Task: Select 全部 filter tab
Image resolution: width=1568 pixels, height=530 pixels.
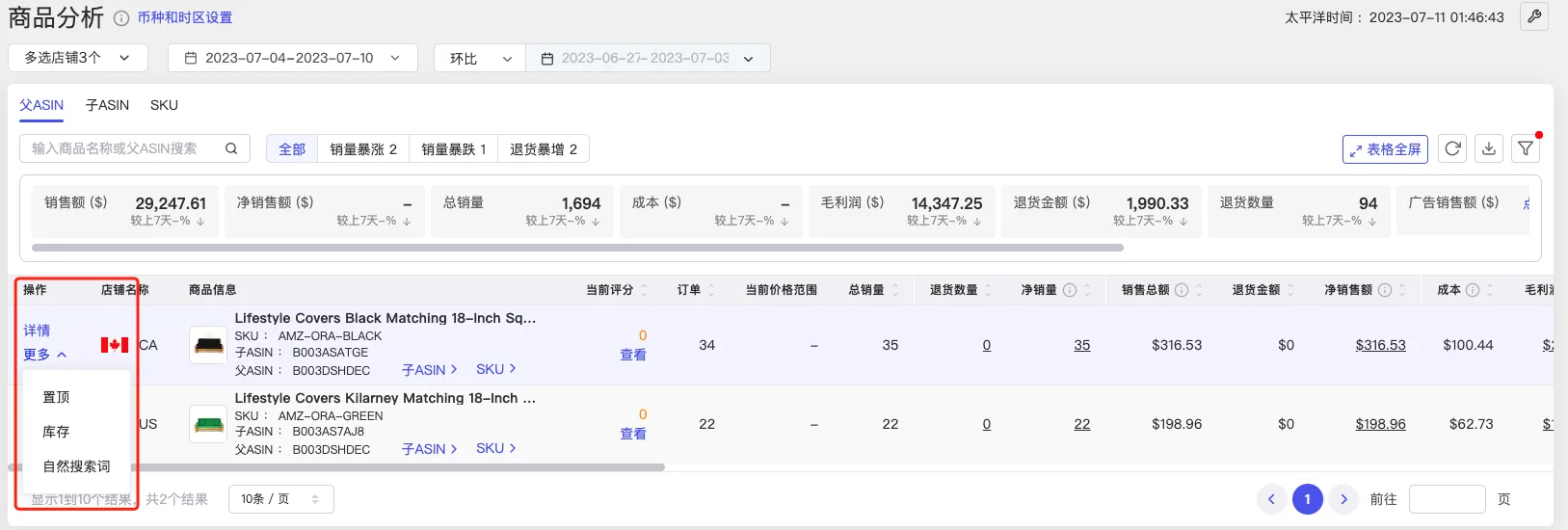Action: click(x=292, y=148)
